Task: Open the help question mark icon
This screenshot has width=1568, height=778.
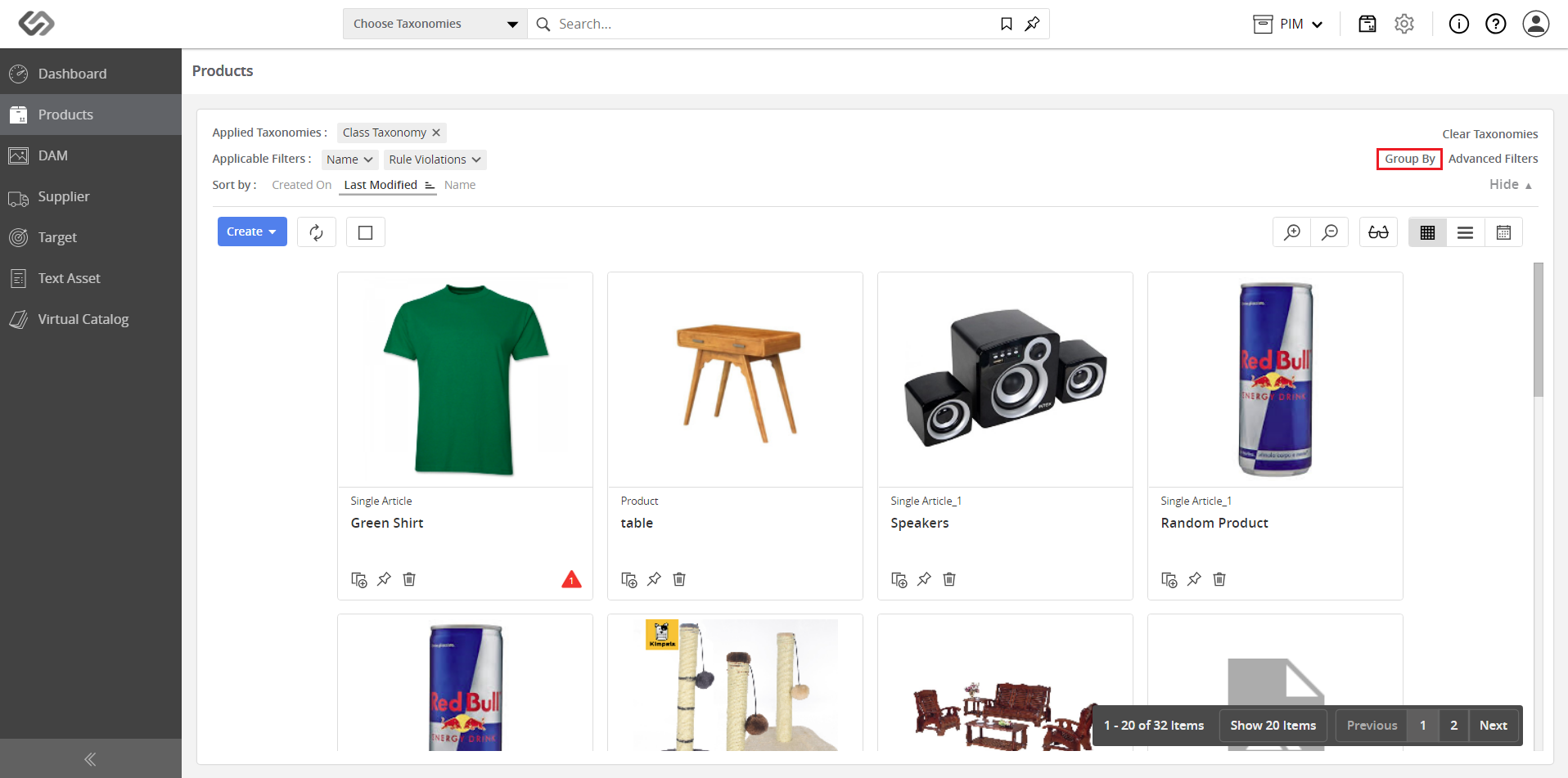Action: pos(1496,24)
